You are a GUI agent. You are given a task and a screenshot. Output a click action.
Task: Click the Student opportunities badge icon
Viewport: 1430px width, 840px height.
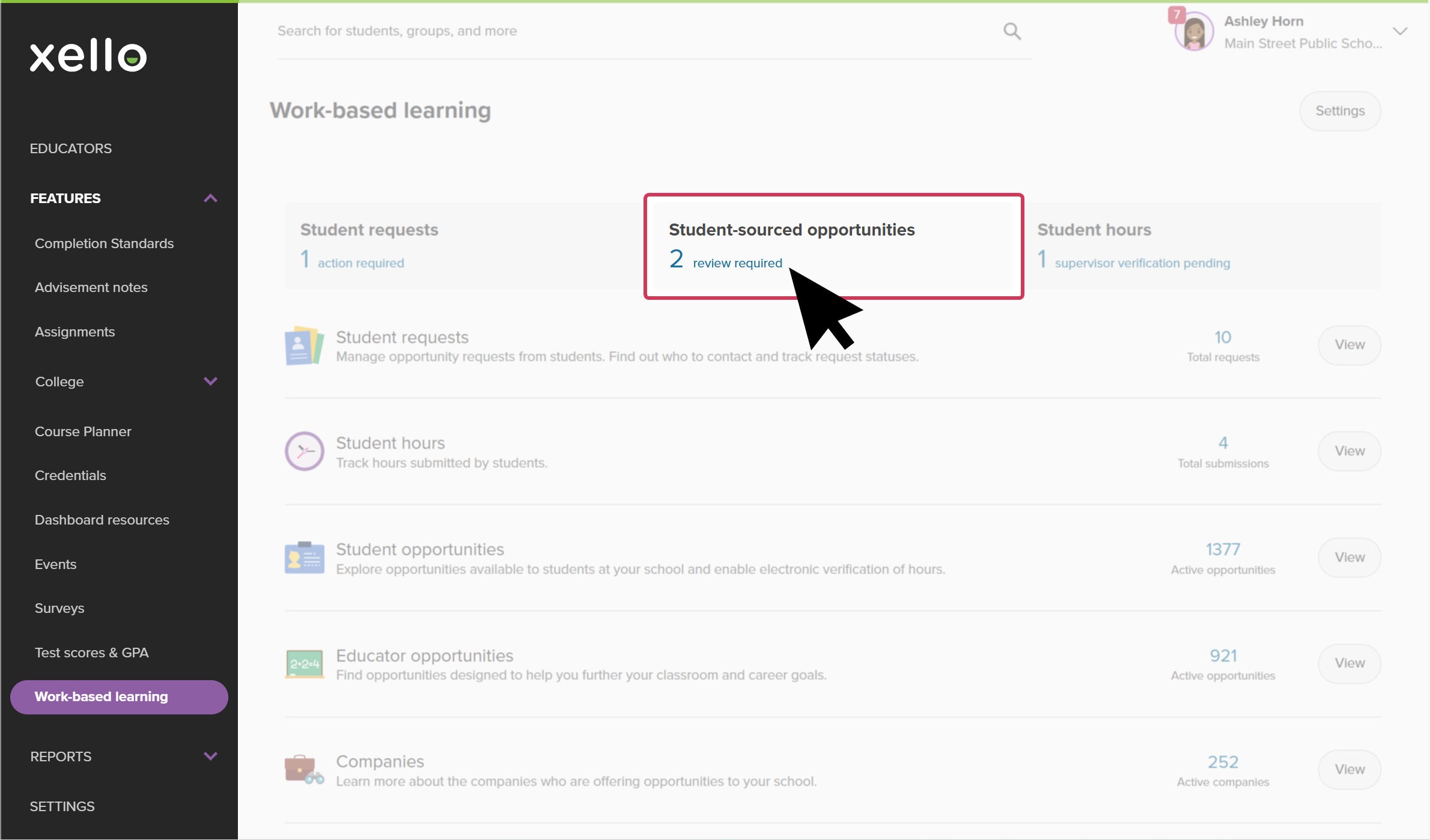coord(304,558)
